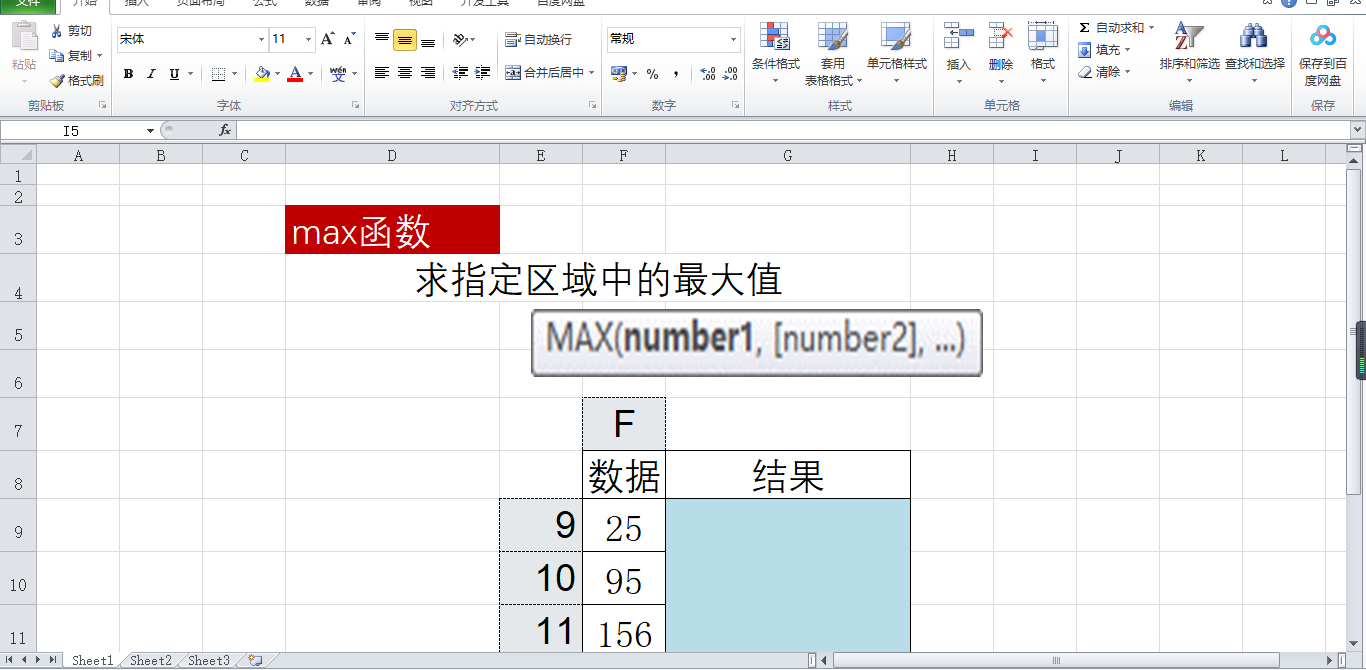Increase font size with the large A icon
This screenshot has height=670, width=1366.
click(327, 39)
